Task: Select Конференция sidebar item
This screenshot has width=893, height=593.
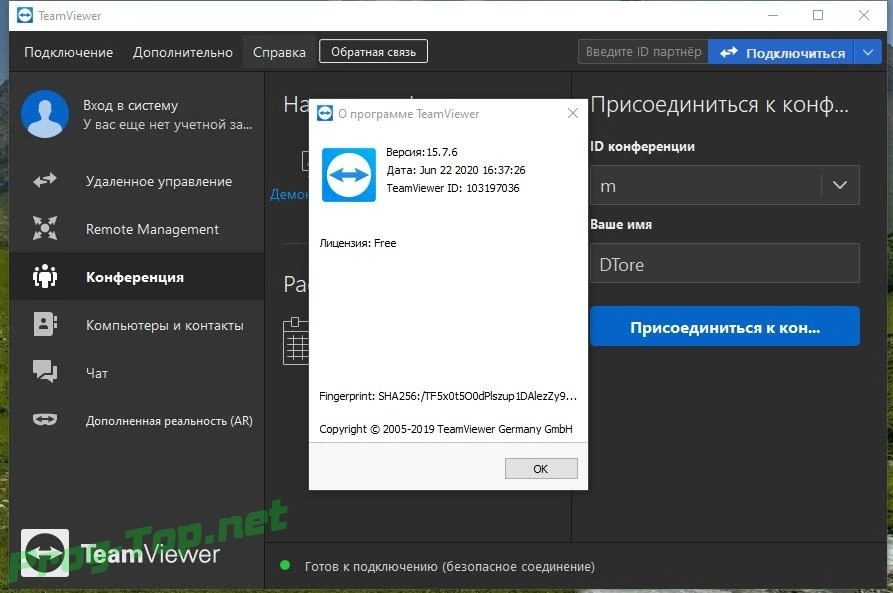Action: tap(137, 277)
